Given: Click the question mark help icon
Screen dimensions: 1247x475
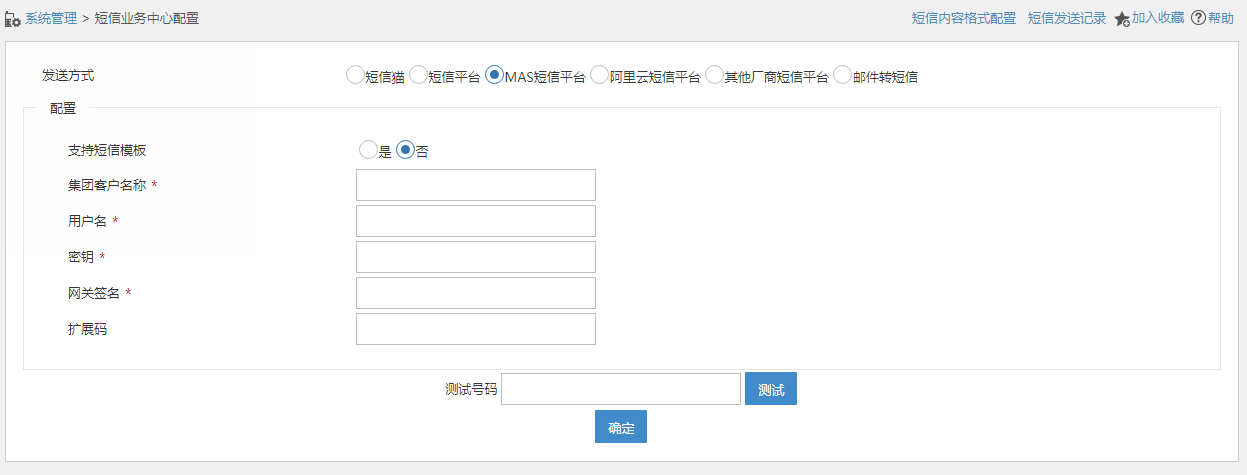Looking at the screenshot, I should pos(1198,18).
